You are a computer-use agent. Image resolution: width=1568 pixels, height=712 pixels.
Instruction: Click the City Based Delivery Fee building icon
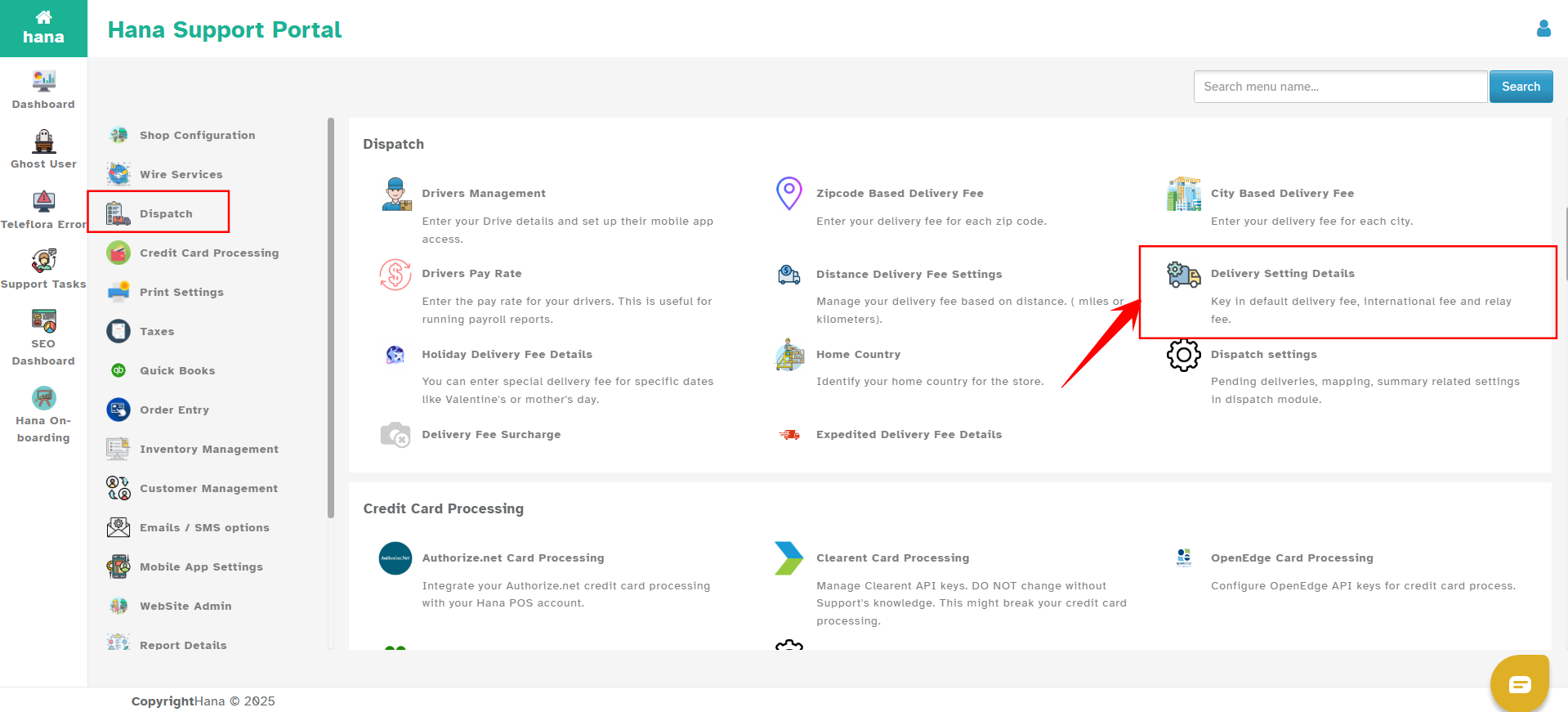coord(1184,194)
